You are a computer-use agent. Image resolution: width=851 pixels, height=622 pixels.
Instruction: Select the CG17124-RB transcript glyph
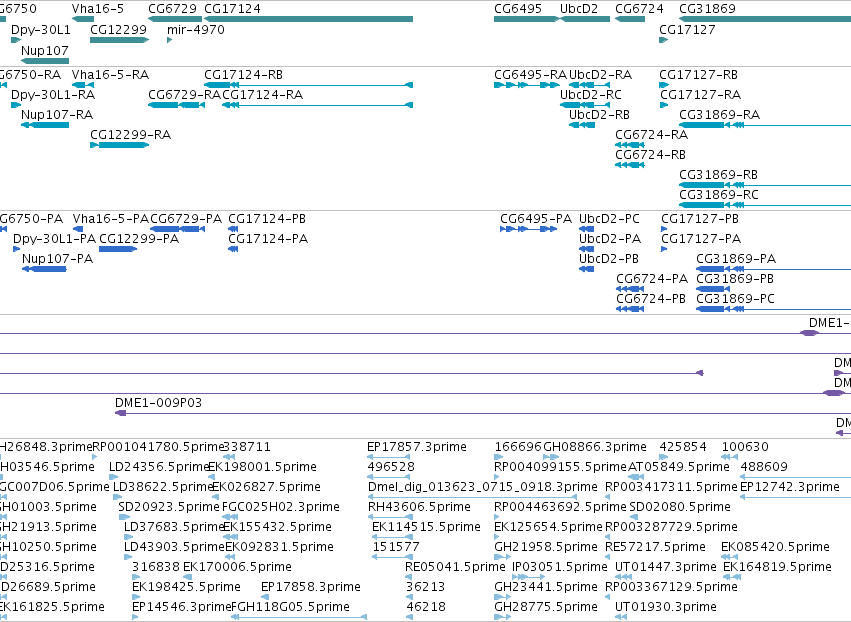point(308,85)
